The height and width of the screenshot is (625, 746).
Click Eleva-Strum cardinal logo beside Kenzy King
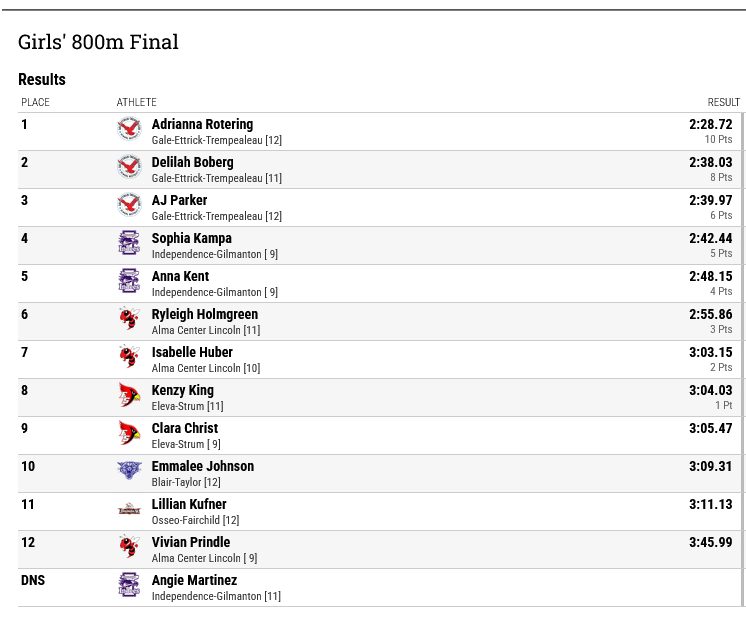tap(129, 395)
